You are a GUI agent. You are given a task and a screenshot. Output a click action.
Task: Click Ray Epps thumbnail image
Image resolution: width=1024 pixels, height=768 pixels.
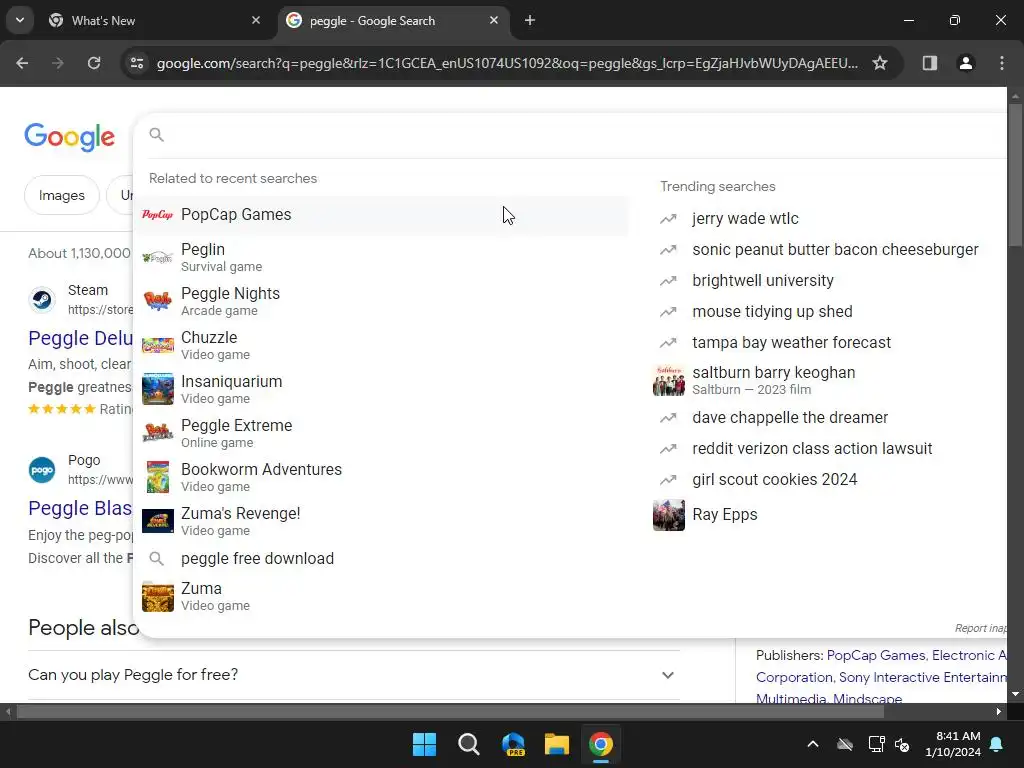click(669, 515)
